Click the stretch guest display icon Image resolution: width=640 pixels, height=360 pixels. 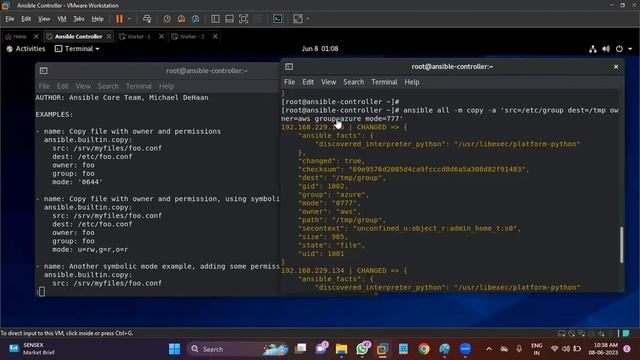(298, 19)
